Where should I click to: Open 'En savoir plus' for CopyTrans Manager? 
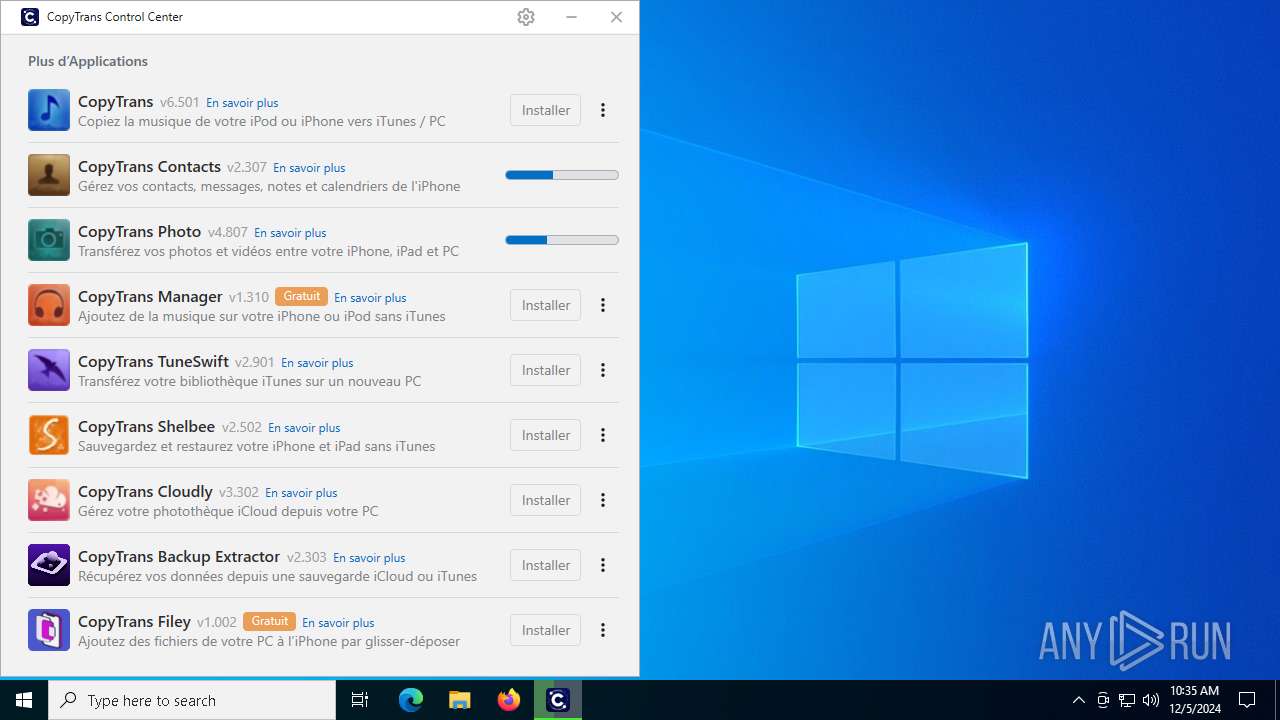[x=370, y=298]
